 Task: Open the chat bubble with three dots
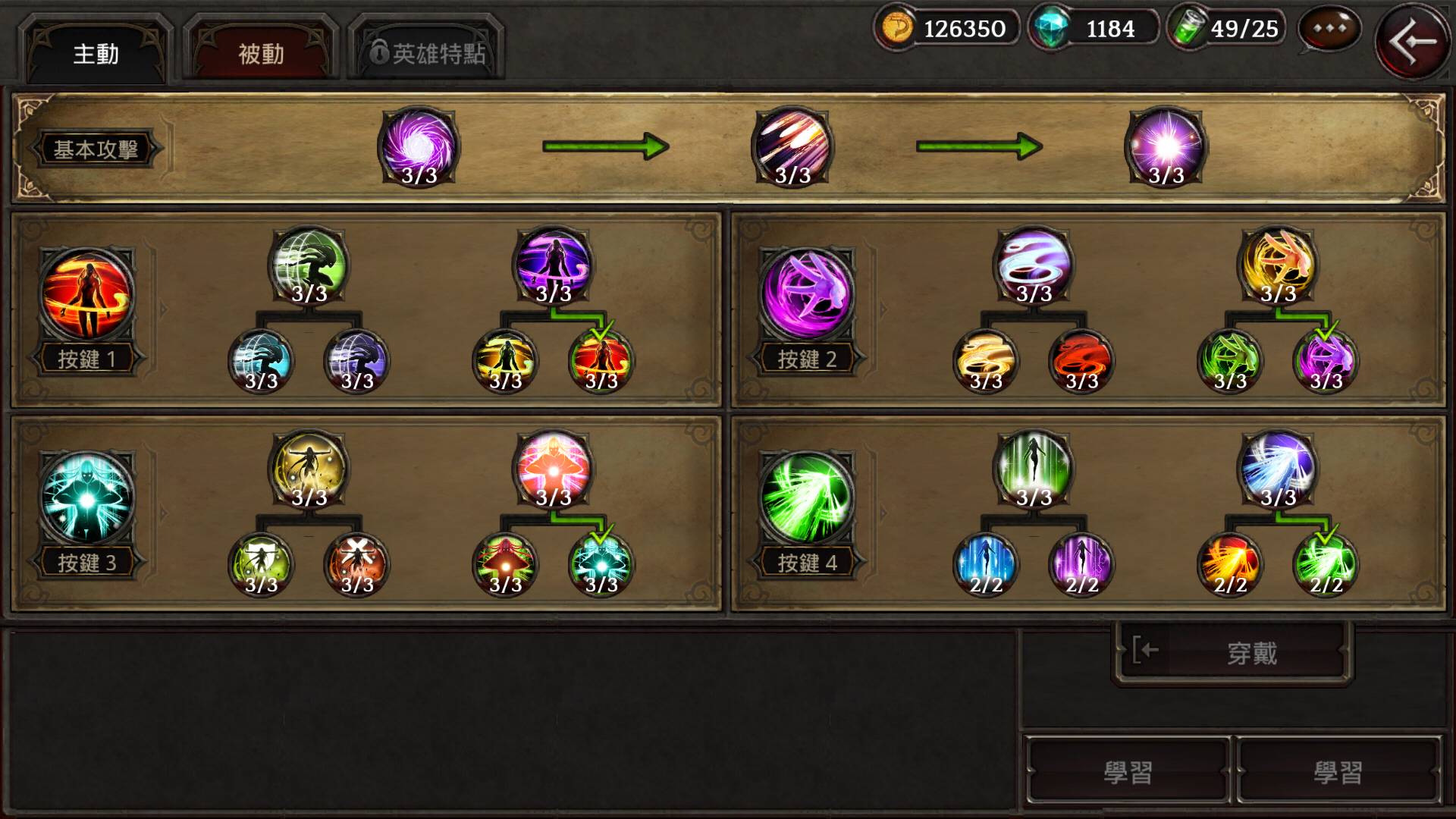point(1329,29)
